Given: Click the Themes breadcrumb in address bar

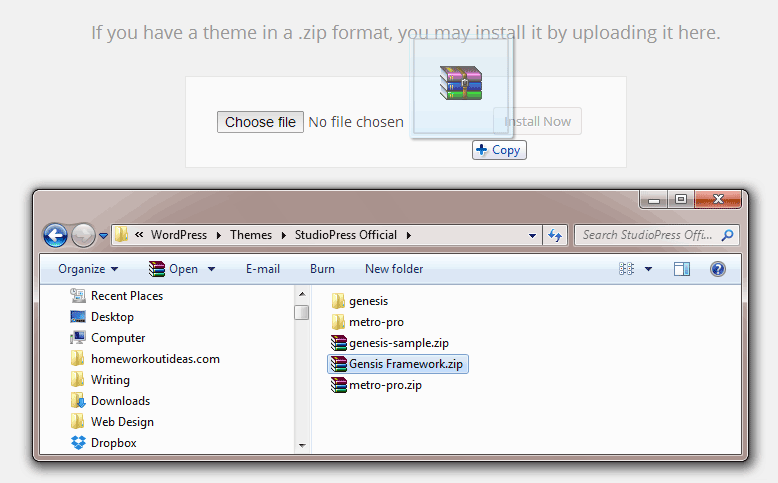Looking at the screenshot, I should (251, 235).
